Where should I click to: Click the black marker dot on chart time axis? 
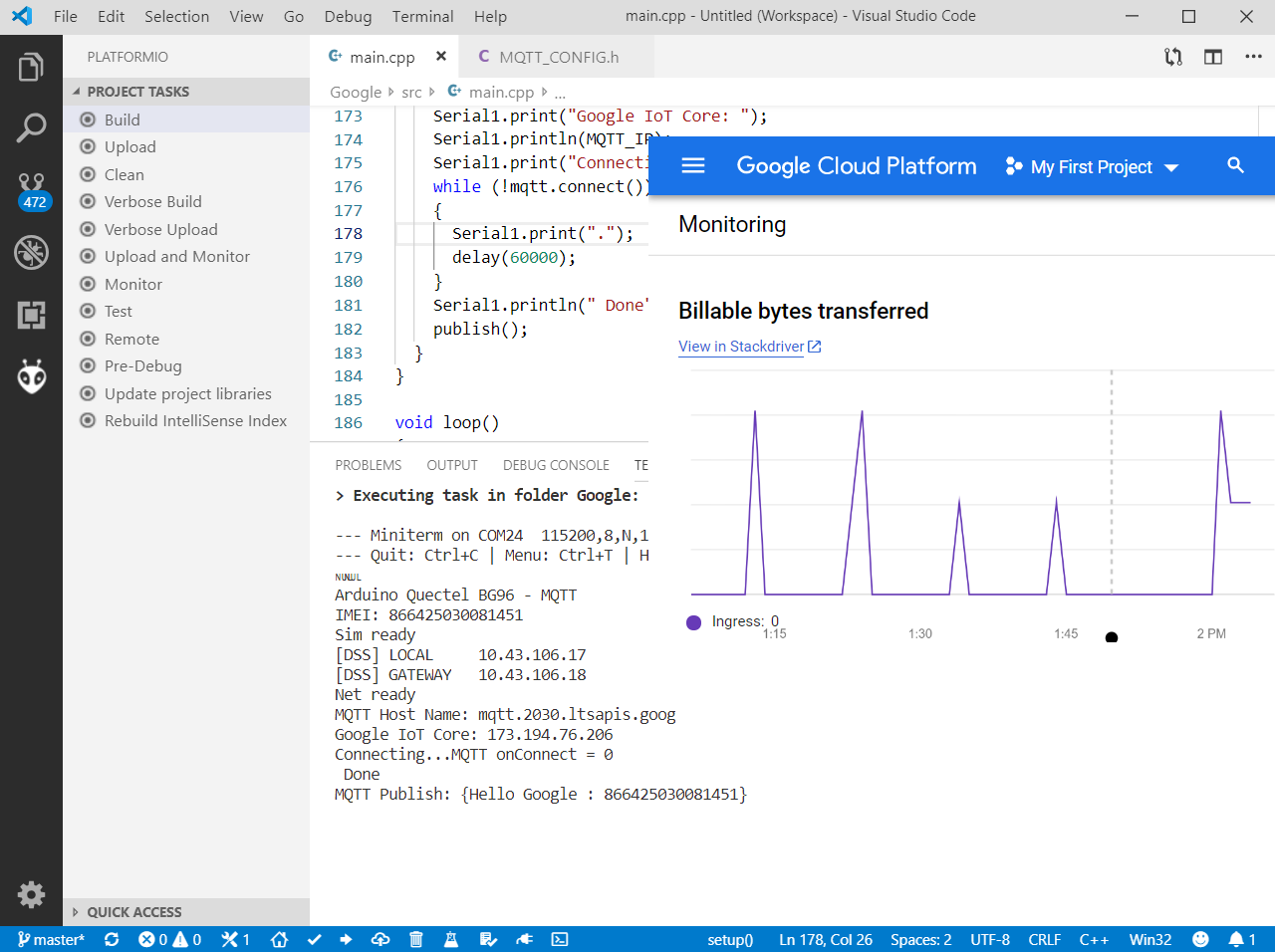coord(1112,637)
